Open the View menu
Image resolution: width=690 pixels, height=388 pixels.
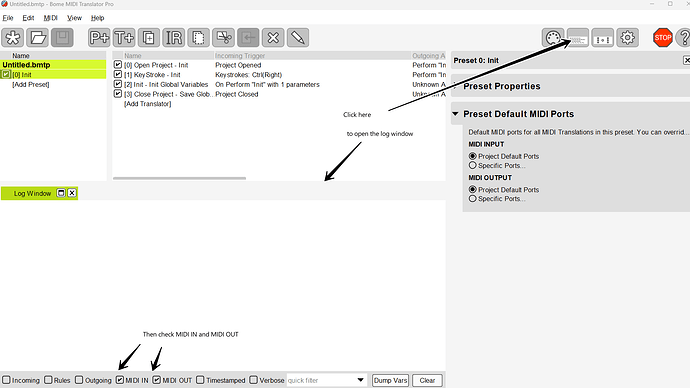click(74, 18)
